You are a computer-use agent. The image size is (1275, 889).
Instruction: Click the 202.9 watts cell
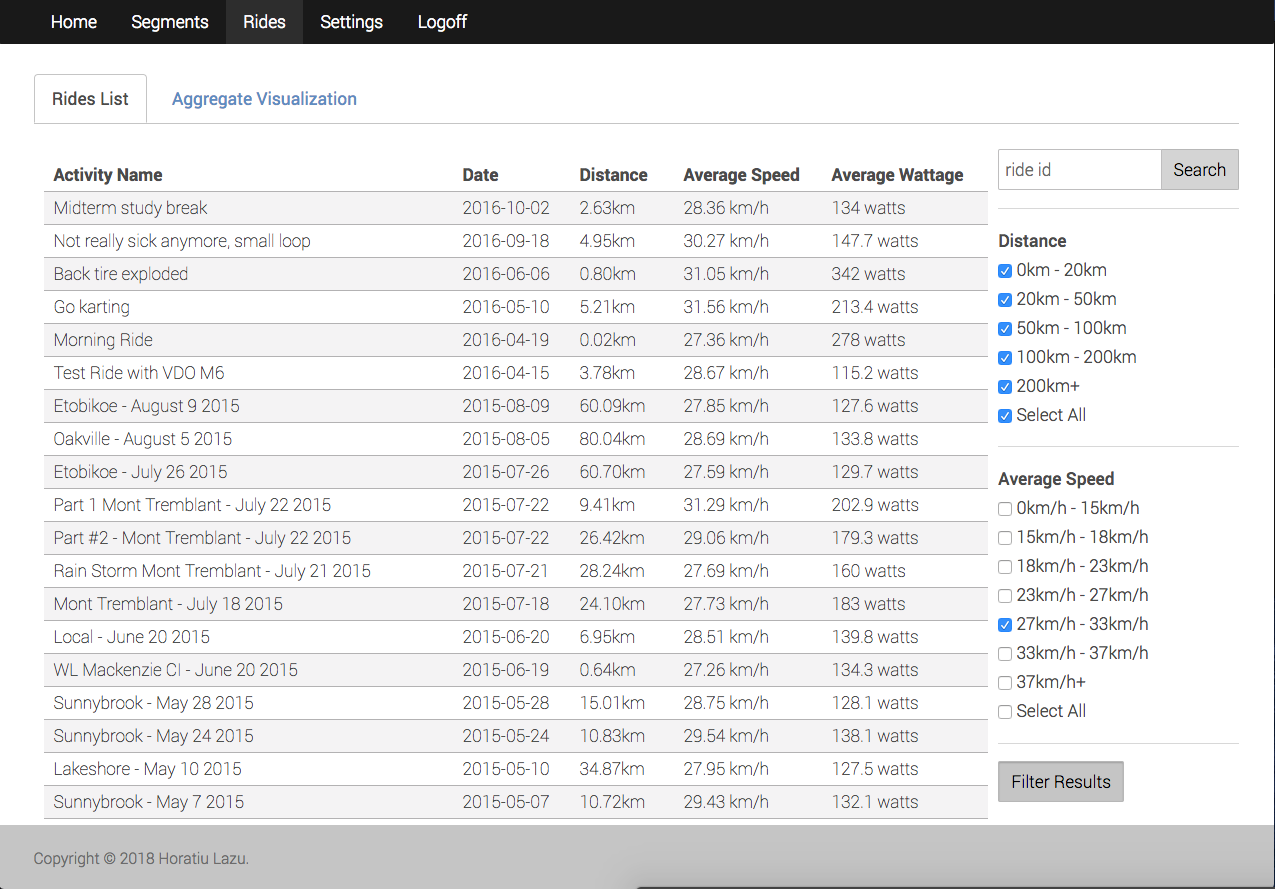pyautogui.click(x=875, y=505)
